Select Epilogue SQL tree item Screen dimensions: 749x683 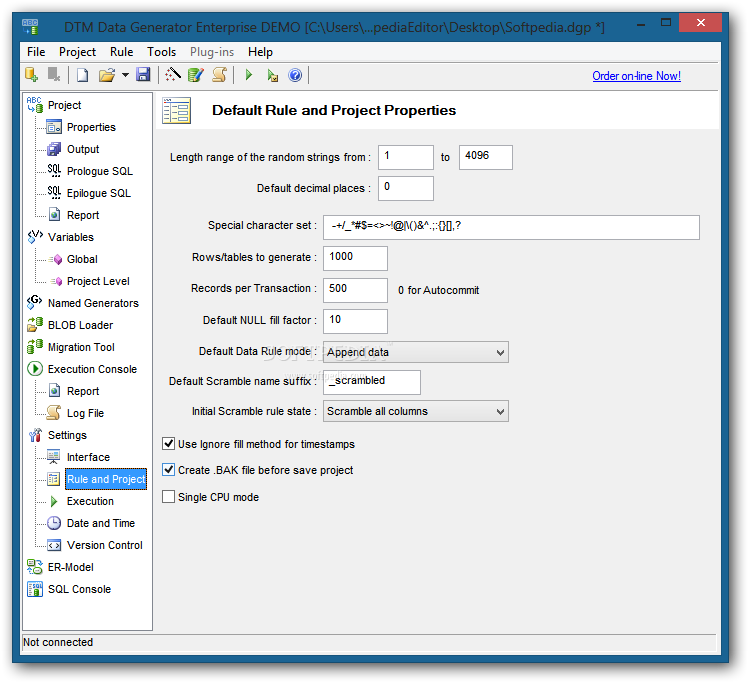(99, 193)
